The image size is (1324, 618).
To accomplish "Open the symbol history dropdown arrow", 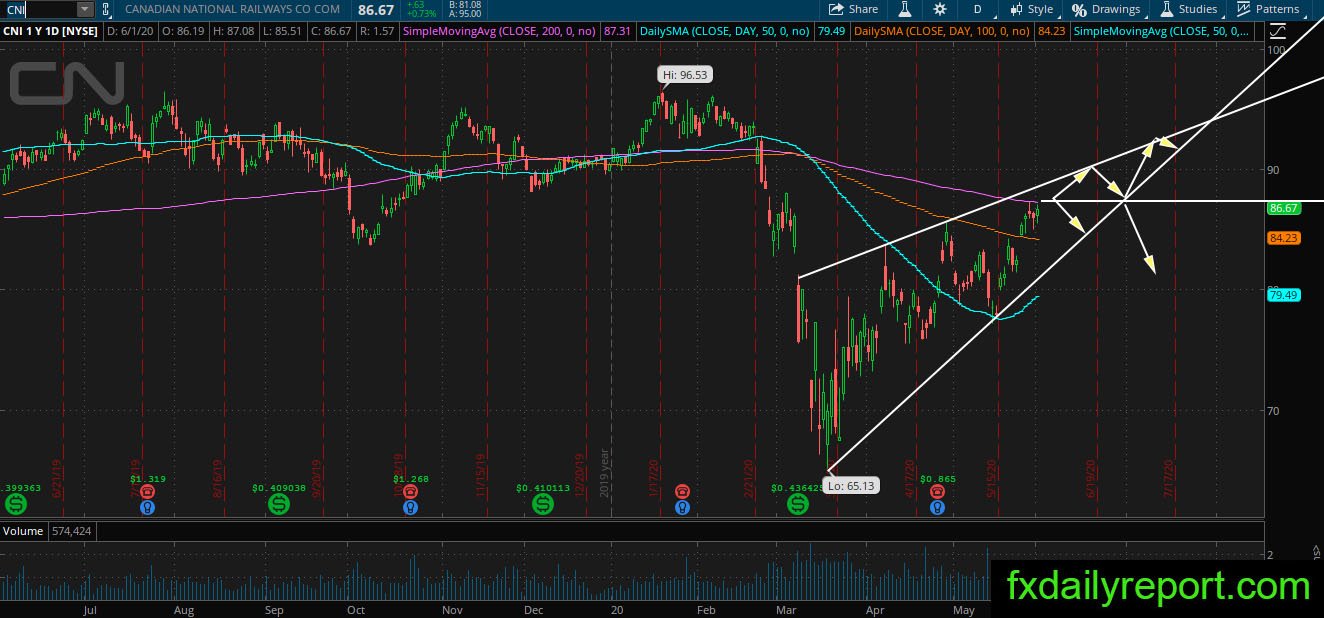I will pos(84,9).
